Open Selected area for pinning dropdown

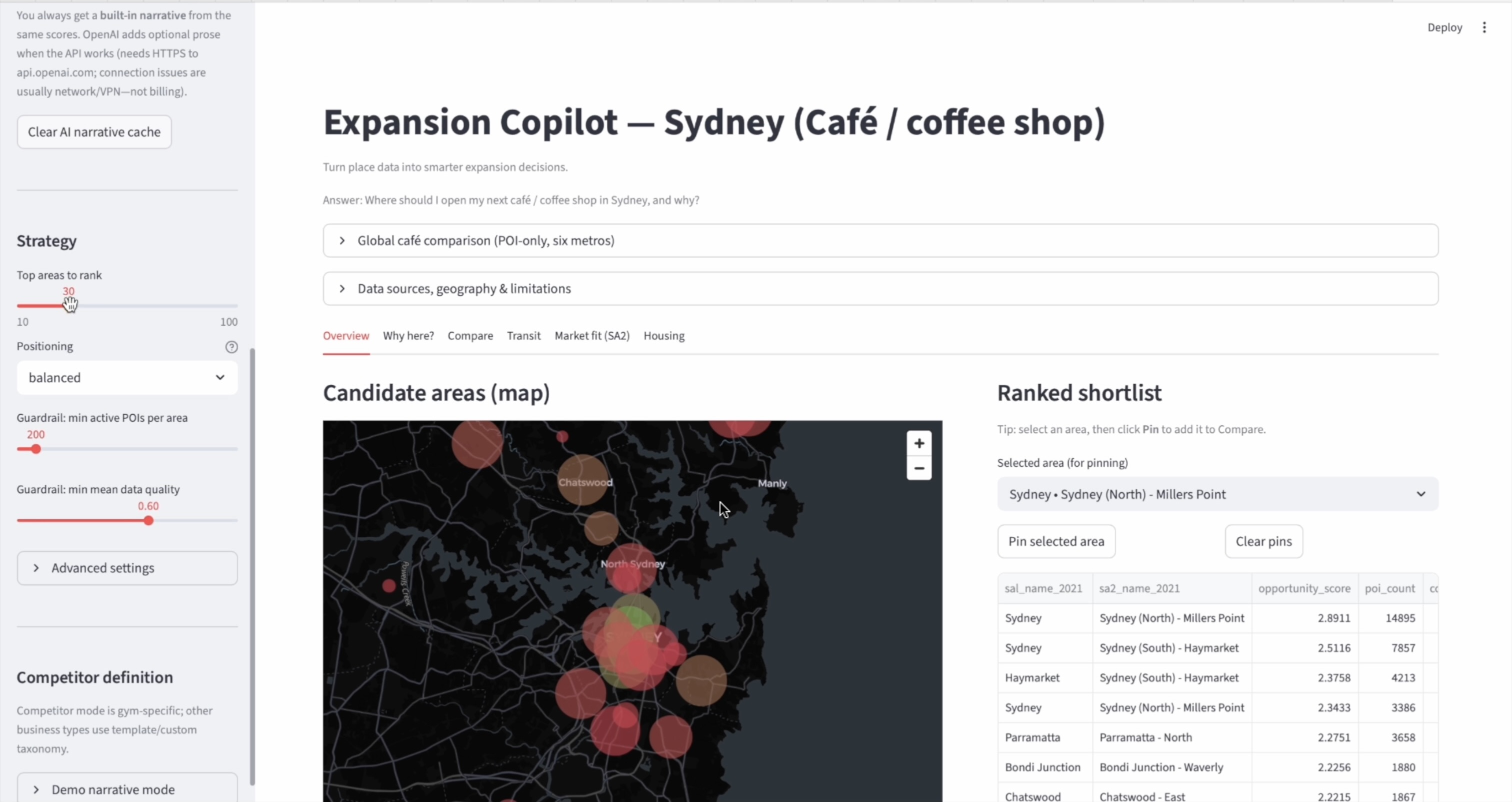(1217, 494)
